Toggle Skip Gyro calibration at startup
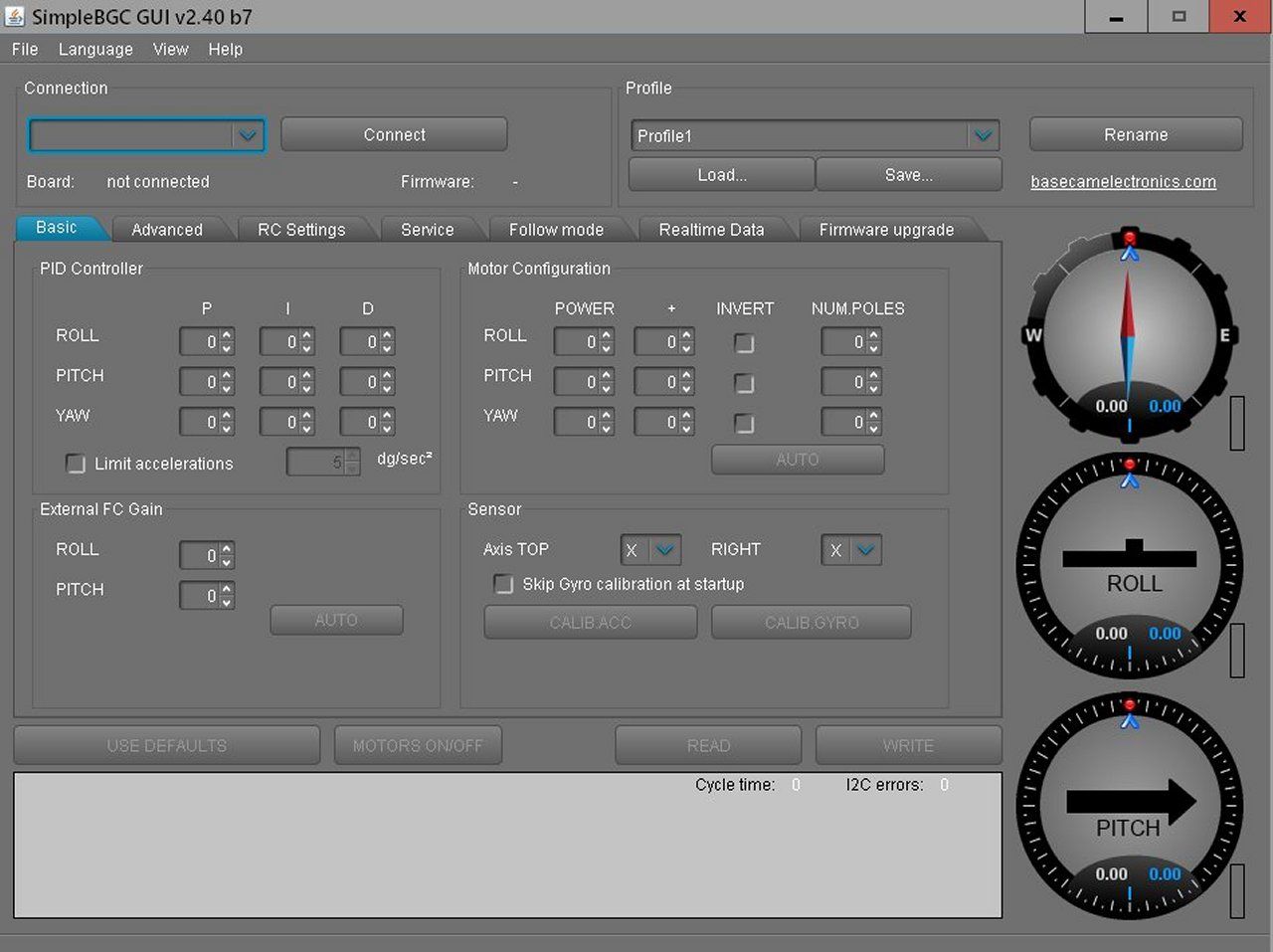Screen dimensions: 1273x952 pyautogui.click(x=504, y=584)
